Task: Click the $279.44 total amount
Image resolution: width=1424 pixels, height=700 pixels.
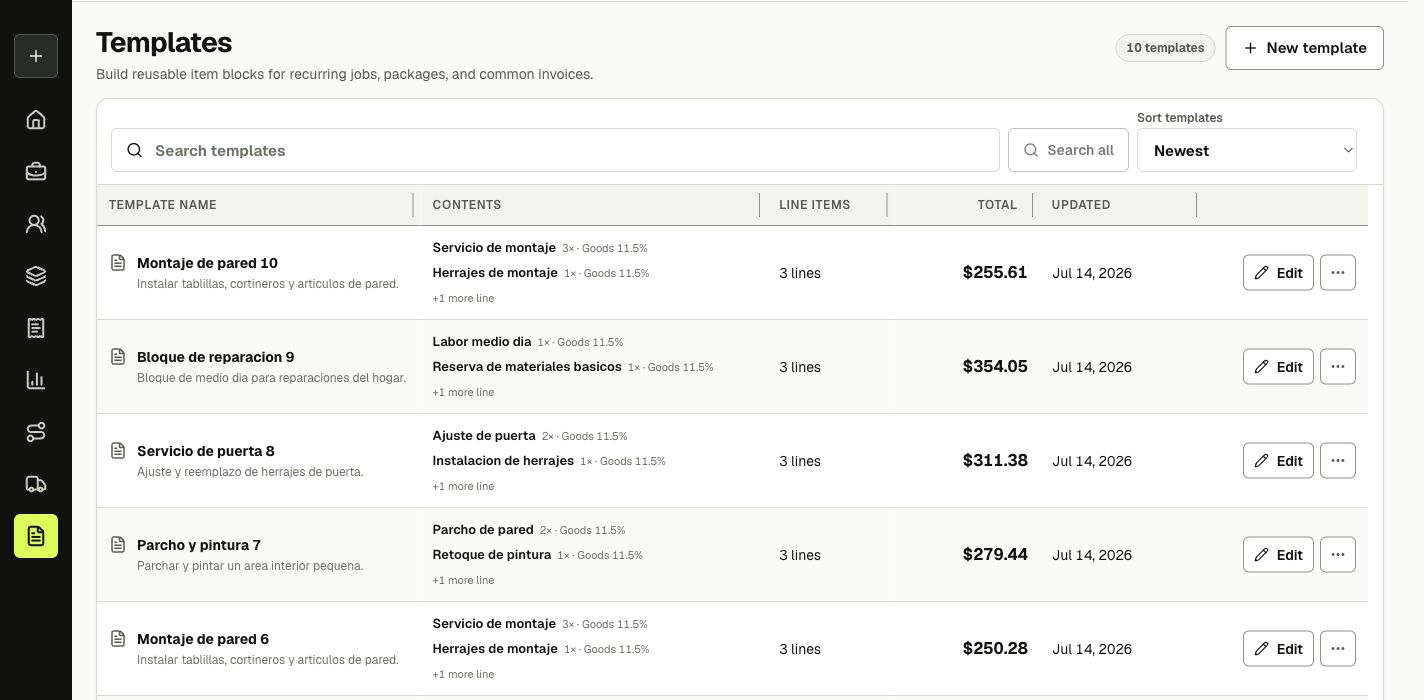Action: coord(995,554)
